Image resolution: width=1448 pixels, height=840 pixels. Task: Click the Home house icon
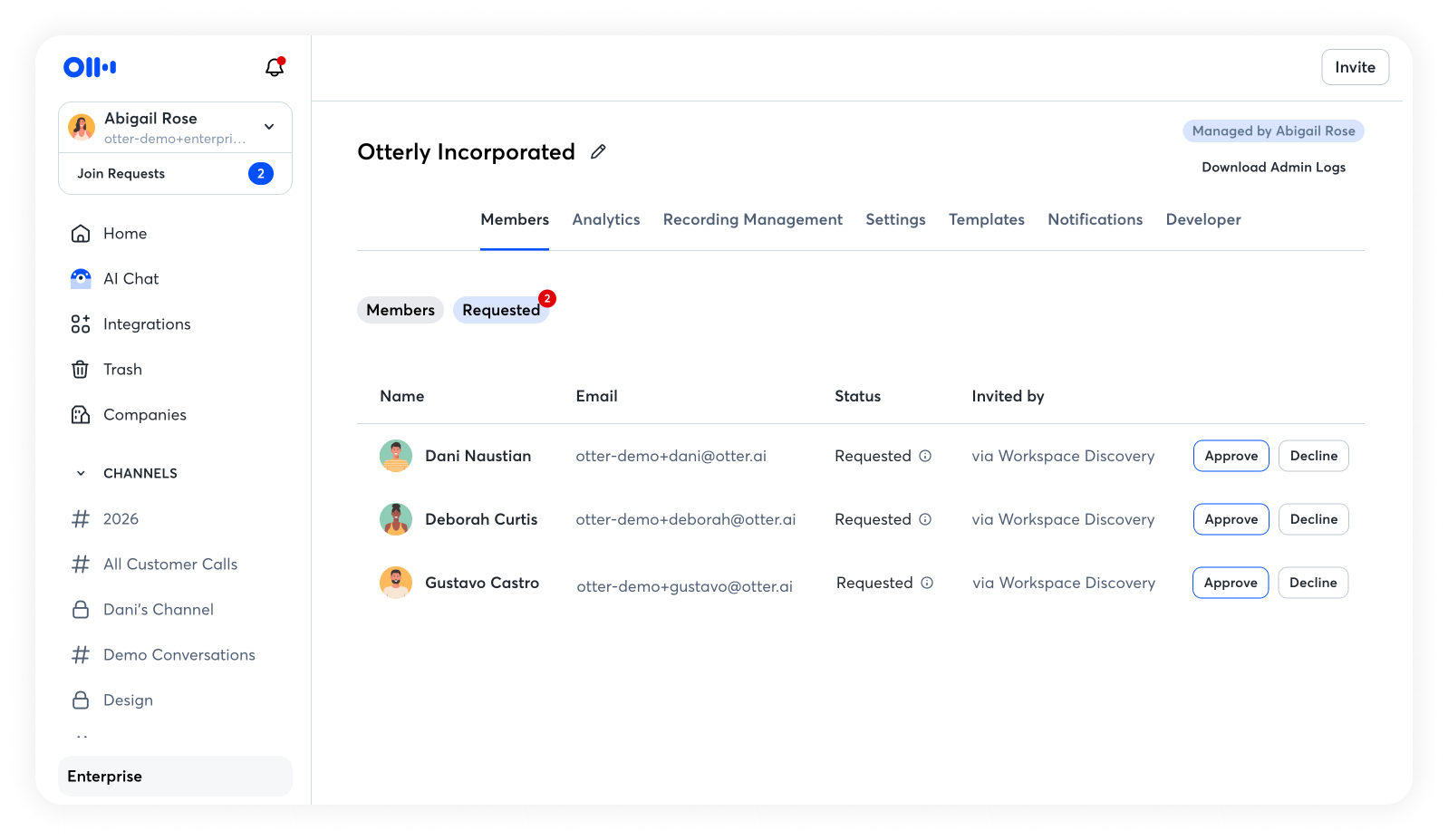click(x=81, y=234)
